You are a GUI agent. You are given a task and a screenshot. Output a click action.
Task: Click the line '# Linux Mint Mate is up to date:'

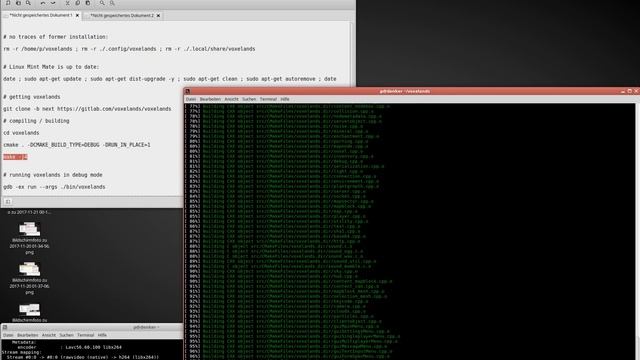[x=51, y=67]
